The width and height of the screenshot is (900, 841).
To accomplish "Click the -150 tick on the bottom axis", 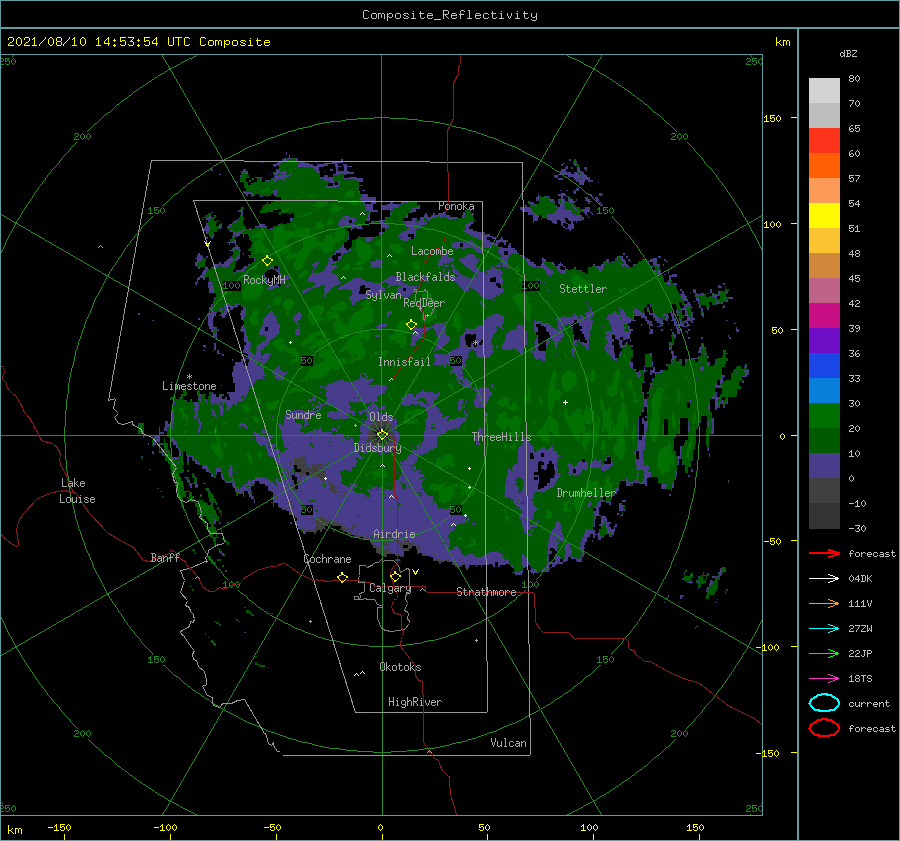I will click(x=59, y=827).
